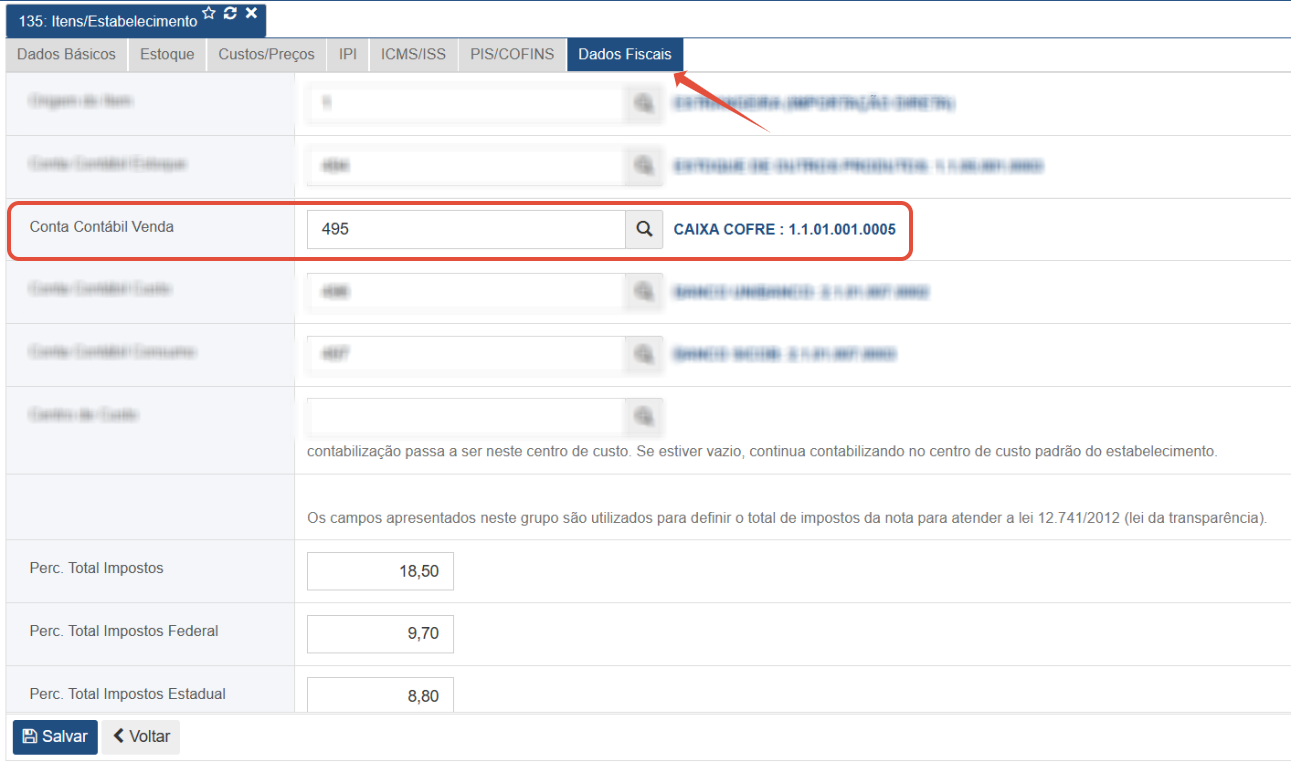
Task: Select the Dados Fiscais tab
Action: [625, 54]
